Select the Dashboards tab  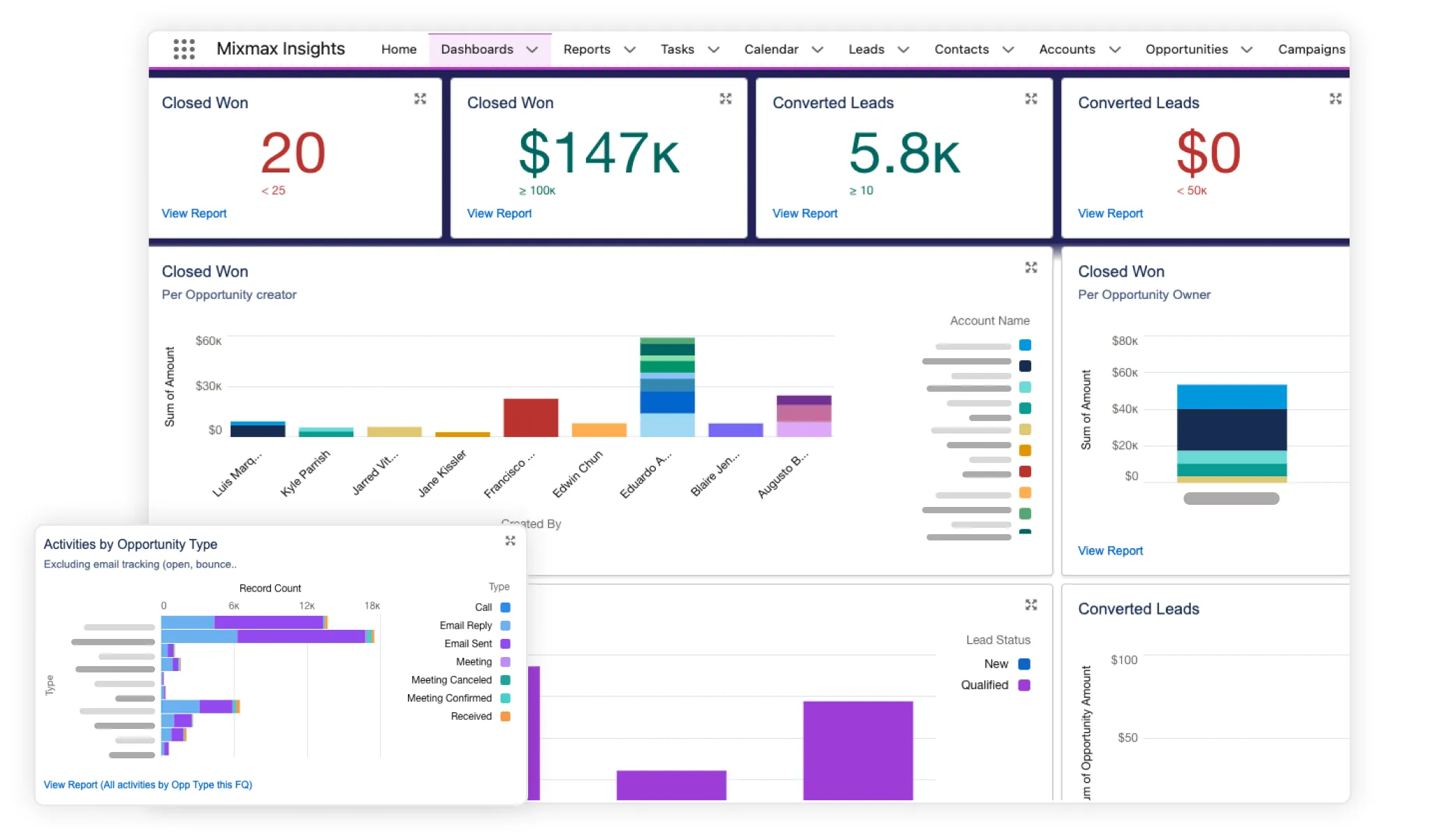point(477,50)
